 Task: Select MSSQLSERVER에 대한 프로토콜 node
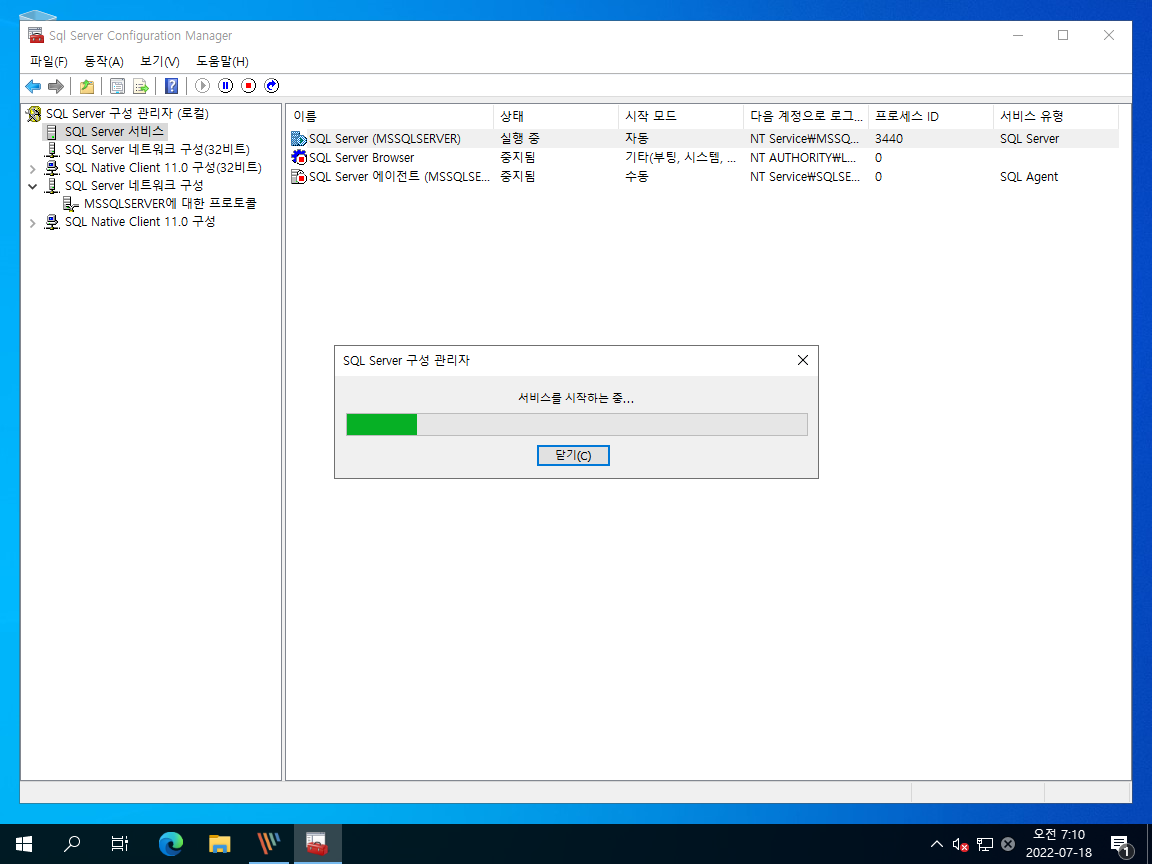pos(170,204)
